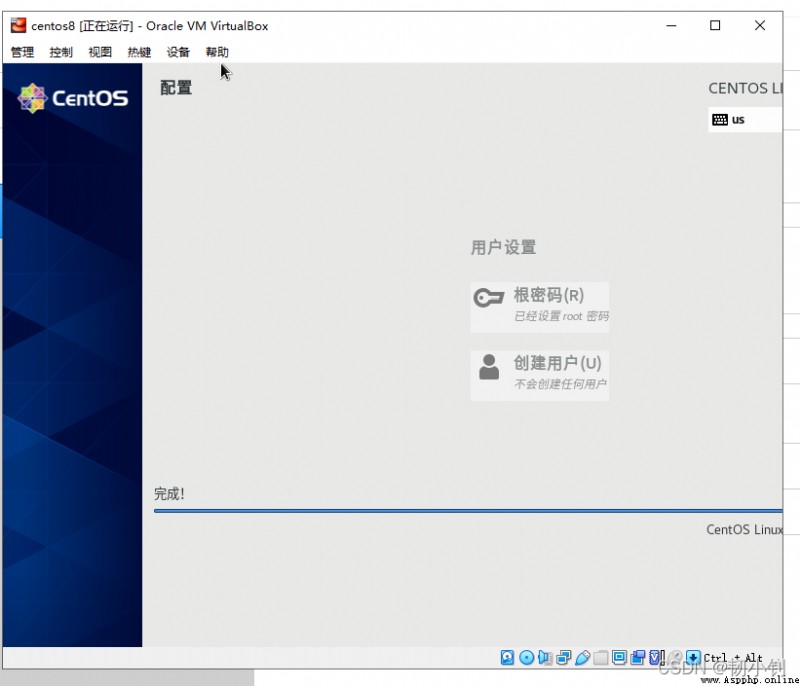Click the host key arrow icon

(x=693, y=657)
